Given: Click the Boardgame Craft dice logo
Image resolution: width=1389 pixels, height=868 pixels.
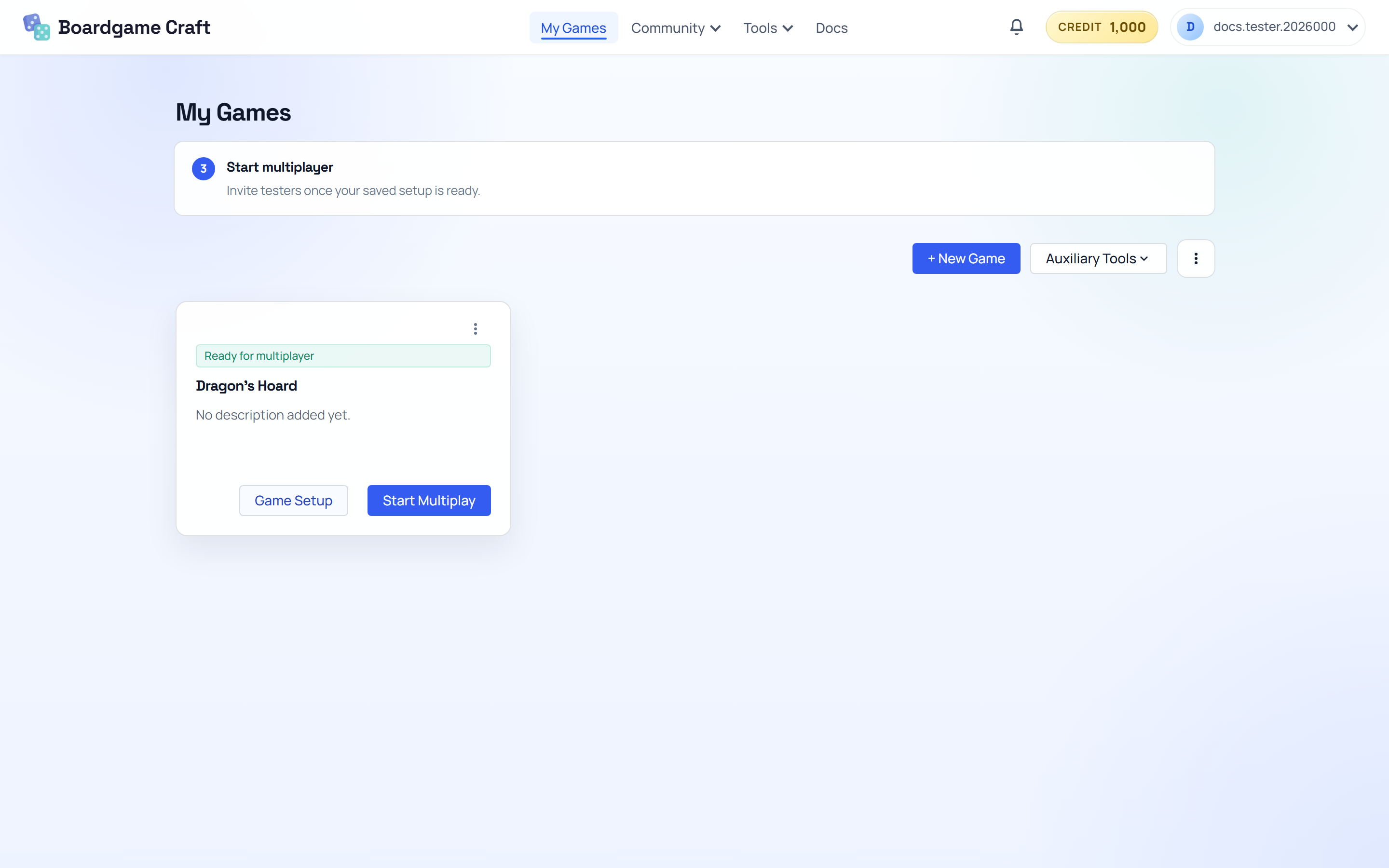Looking at the screenshot, I should 36,27.
